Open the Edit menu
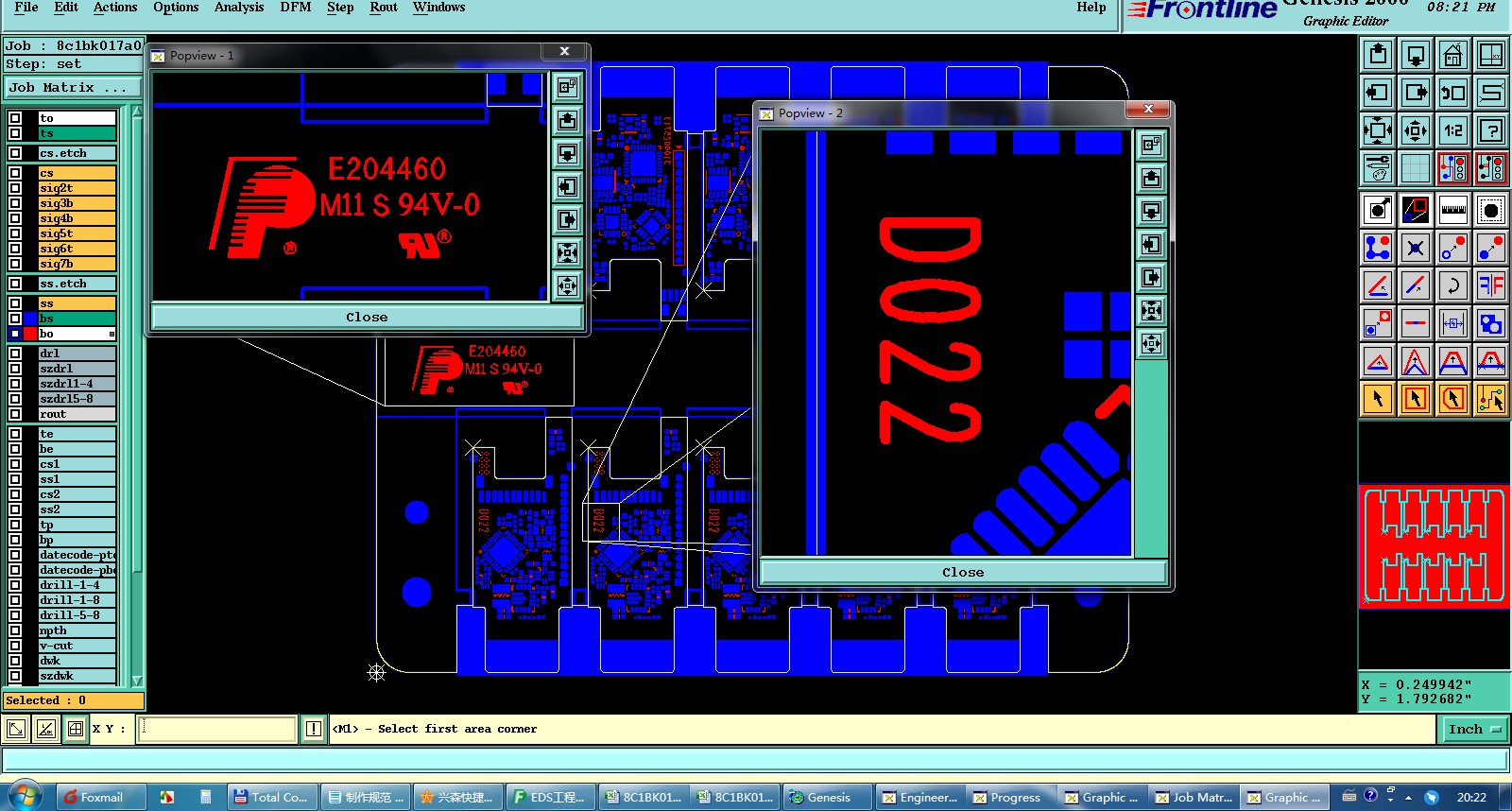Screen dimensions: 1512x811 point(66,8)
